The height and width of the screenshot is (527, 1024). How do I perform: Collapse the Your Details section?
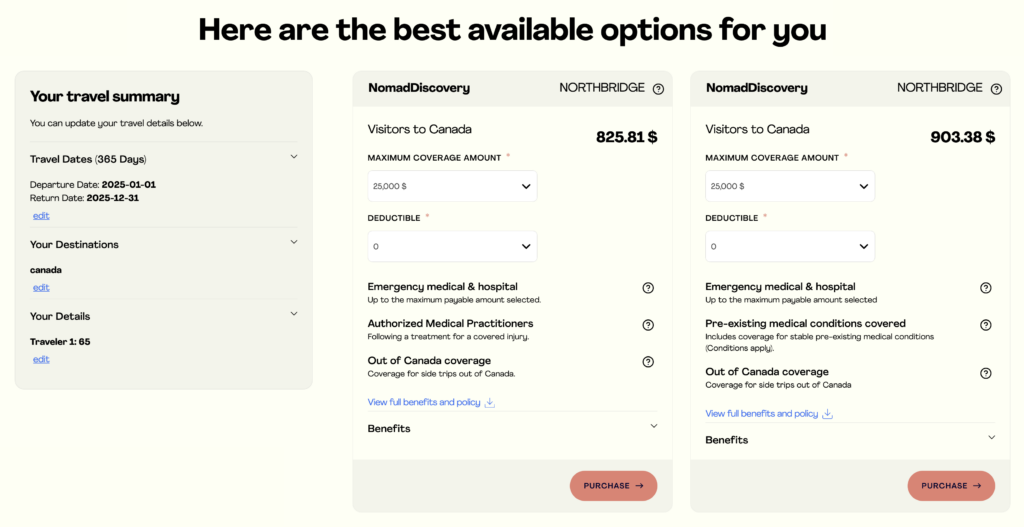tap(294, 314)
